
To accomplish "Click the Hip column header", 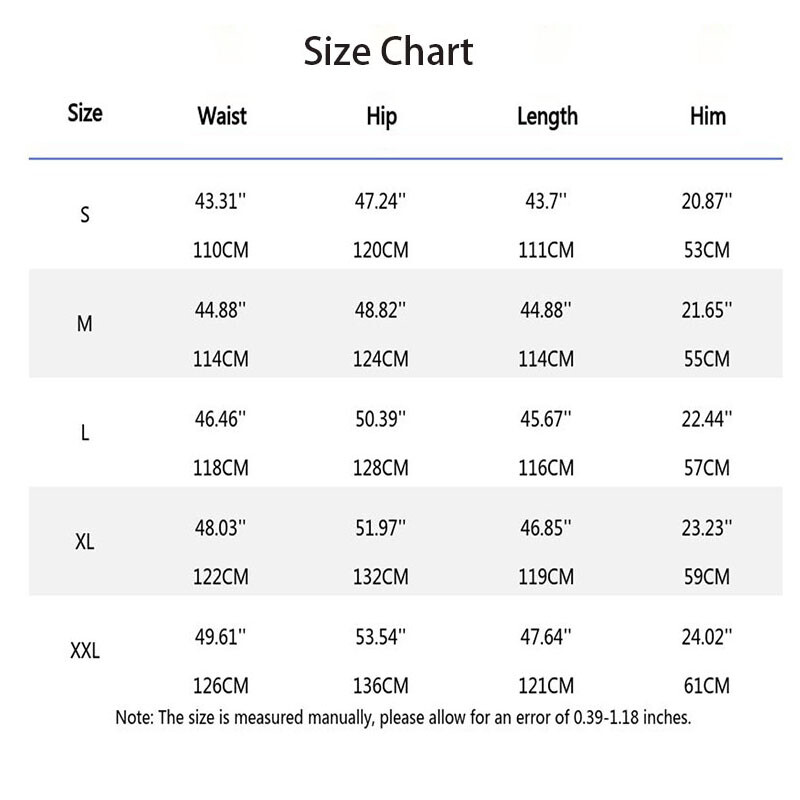I will pyautogui.click(x=381, y=116).
